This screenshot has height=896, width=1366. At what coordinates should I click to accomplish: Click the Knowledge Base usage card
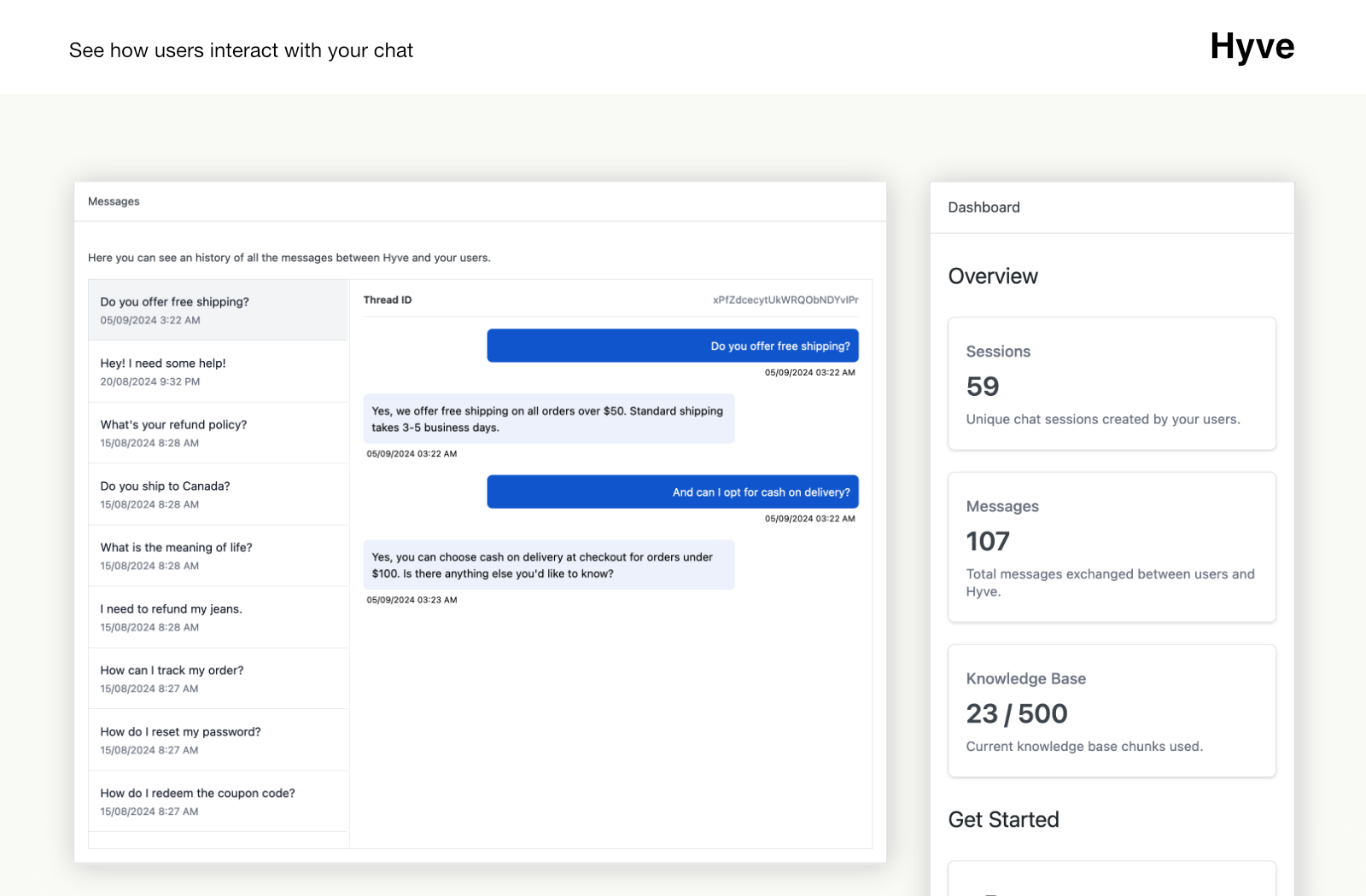click(x=1112, y=711)
